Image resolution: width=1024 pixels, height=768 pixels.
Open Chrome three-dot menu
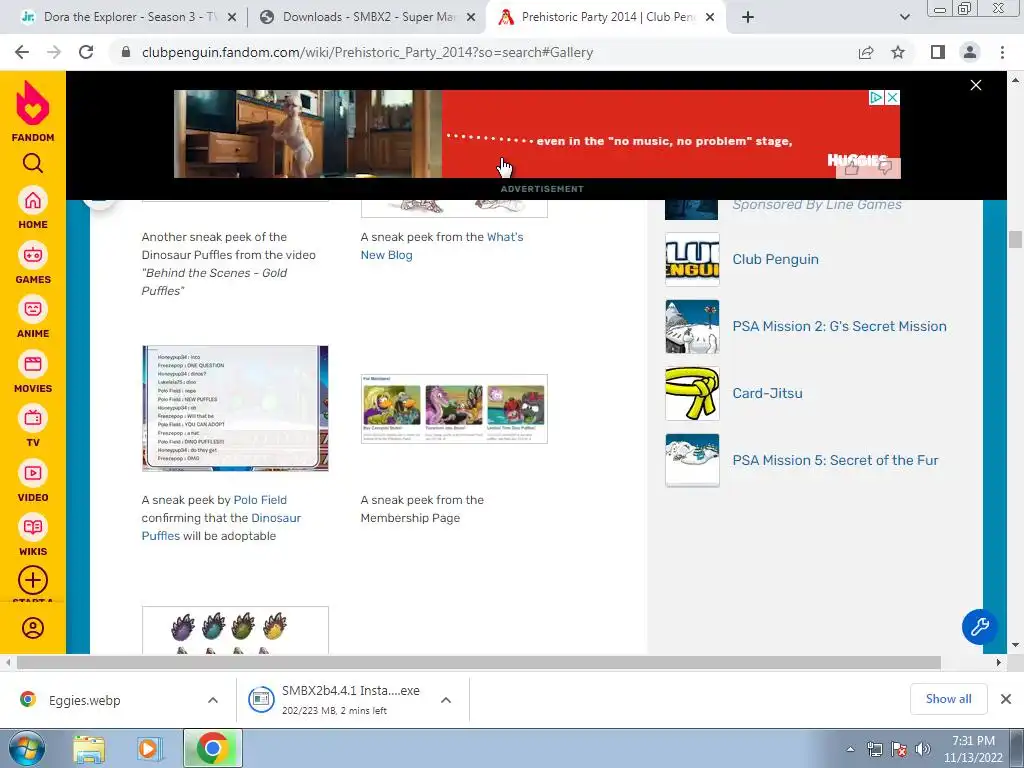1002,52
